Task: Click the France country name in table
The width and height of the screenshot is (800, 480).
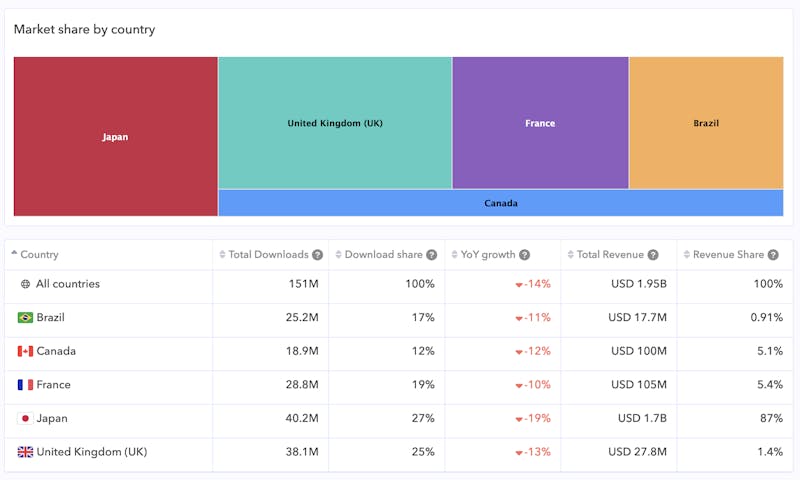Action: point(53,385)
